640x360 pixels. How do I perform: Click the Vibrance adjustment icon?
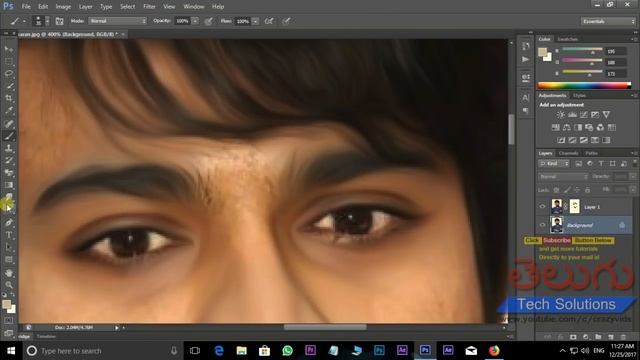click(x=607, y=115)
